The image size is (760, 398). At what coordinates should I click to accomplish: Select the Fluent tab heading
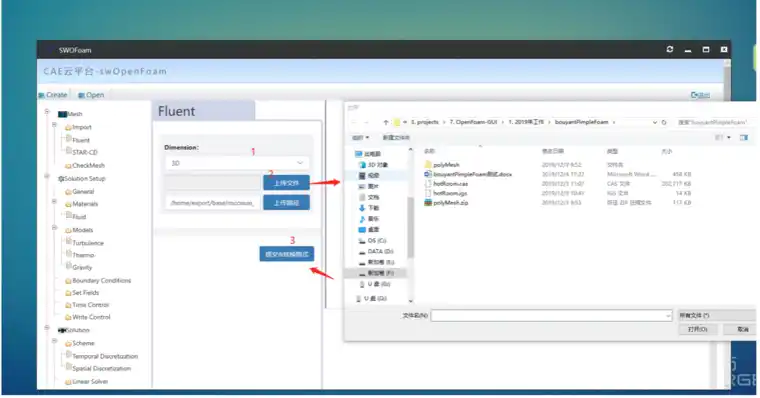[x=176, y=111]
